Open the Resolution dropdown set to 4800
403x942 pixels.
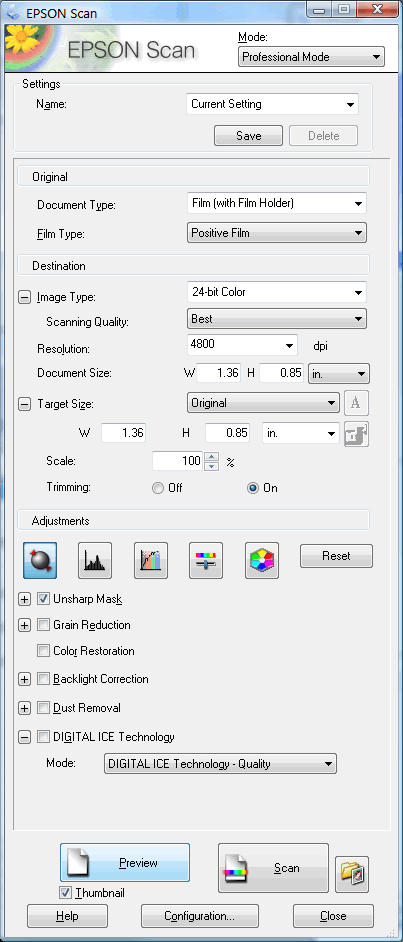[242, 345]
